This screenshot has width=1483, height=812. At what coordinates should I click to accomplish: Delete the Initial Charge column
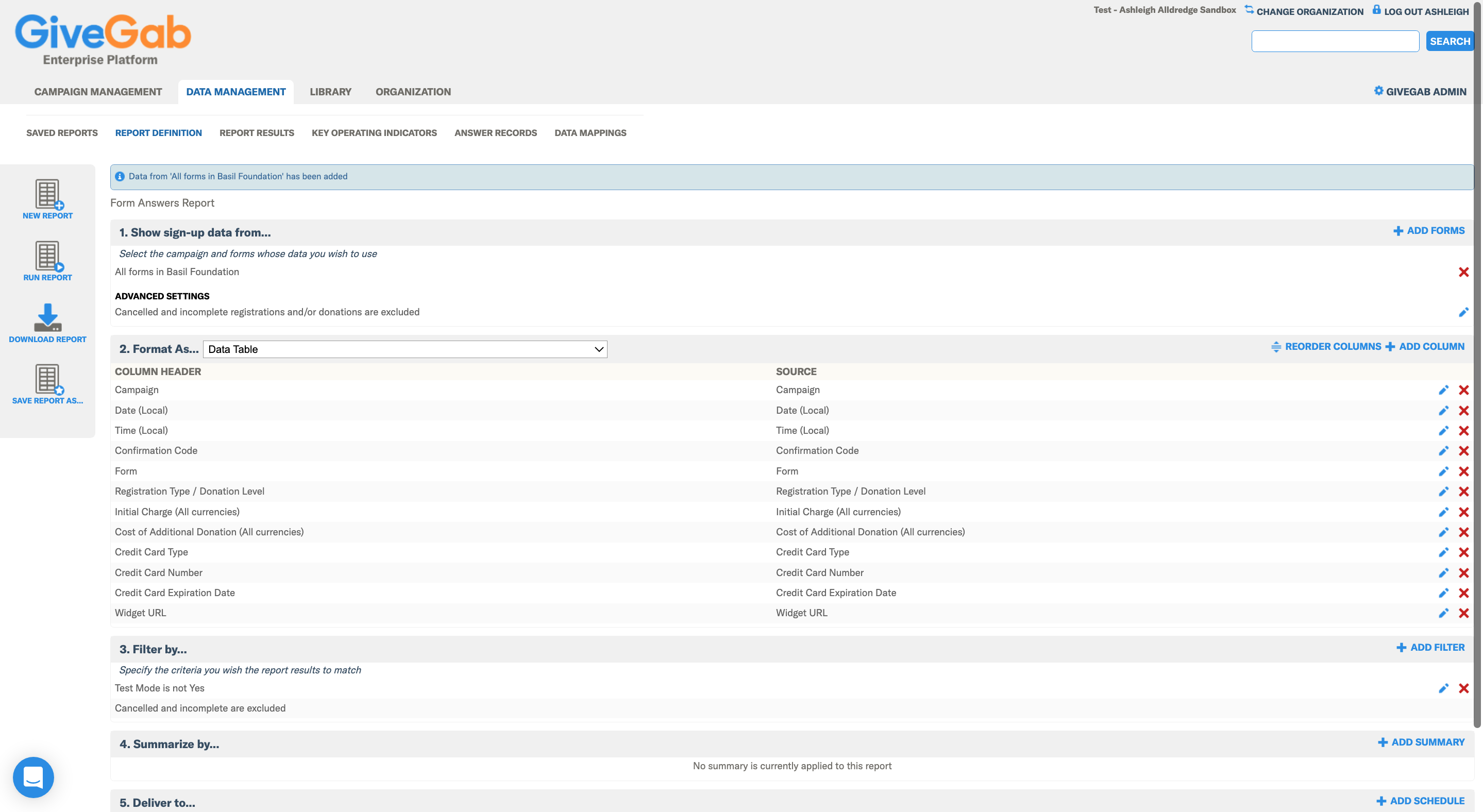[1463, 512]
